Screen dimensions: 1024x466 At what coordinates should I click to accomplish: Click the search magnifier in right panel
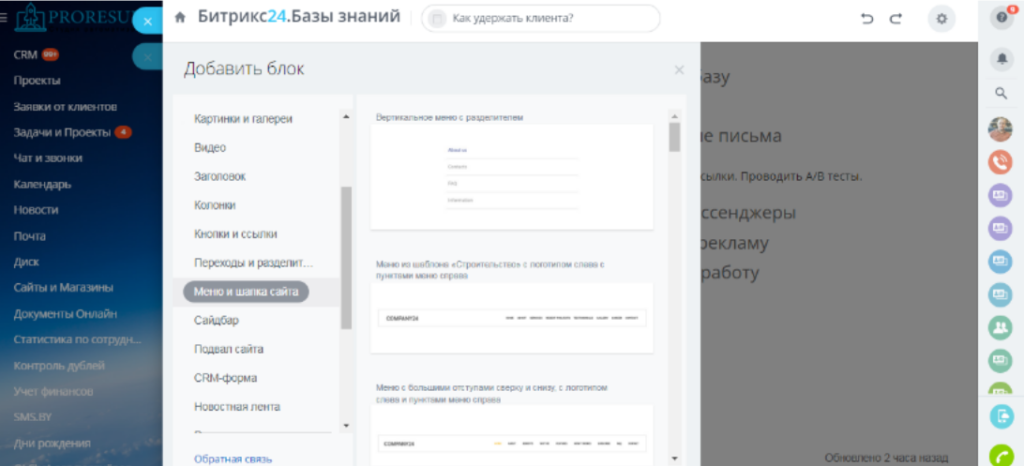click(x=1001, y=93)
